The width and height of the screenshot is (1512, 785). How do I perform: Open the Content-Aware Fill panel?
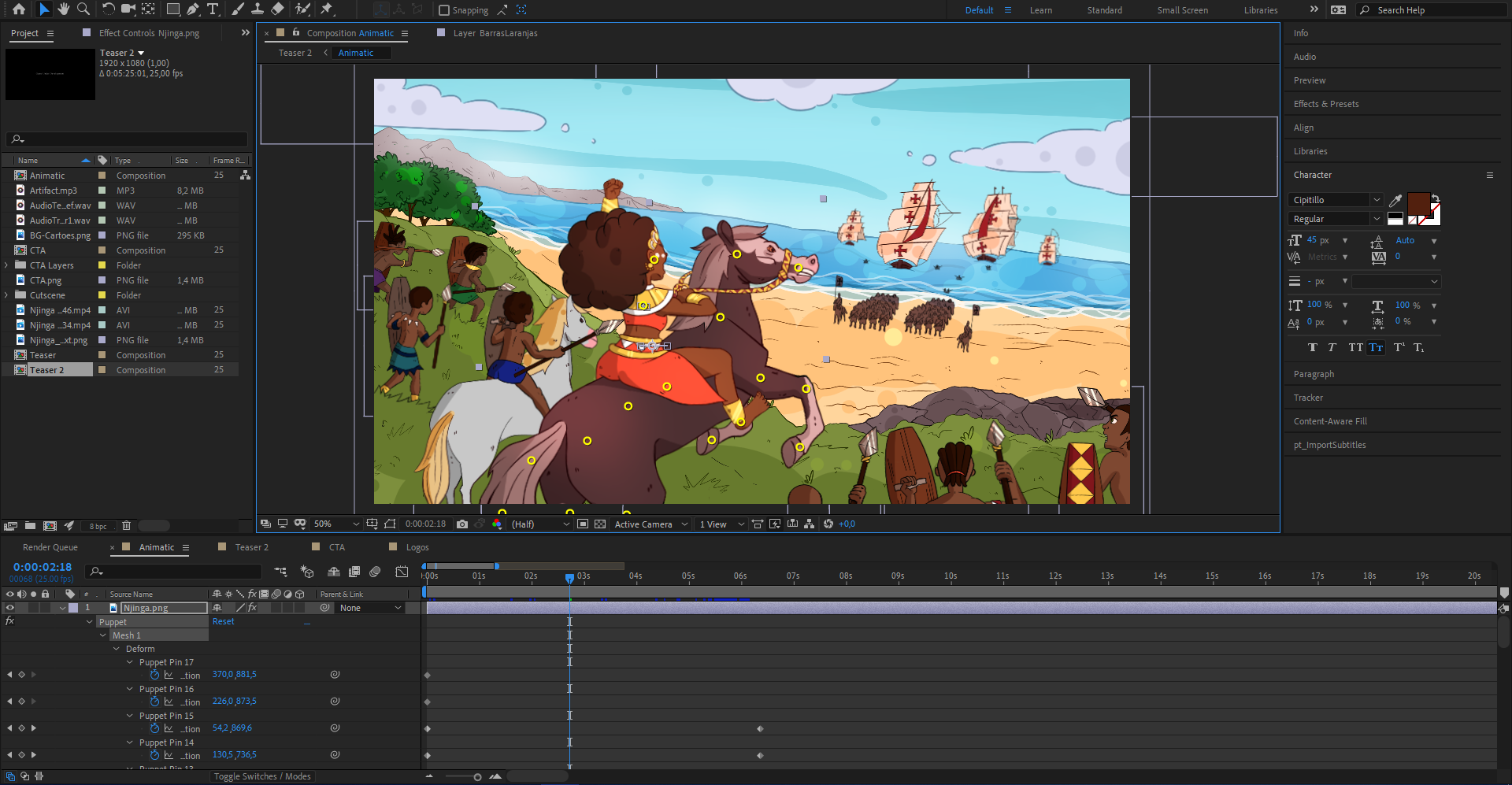point(1330,421)
